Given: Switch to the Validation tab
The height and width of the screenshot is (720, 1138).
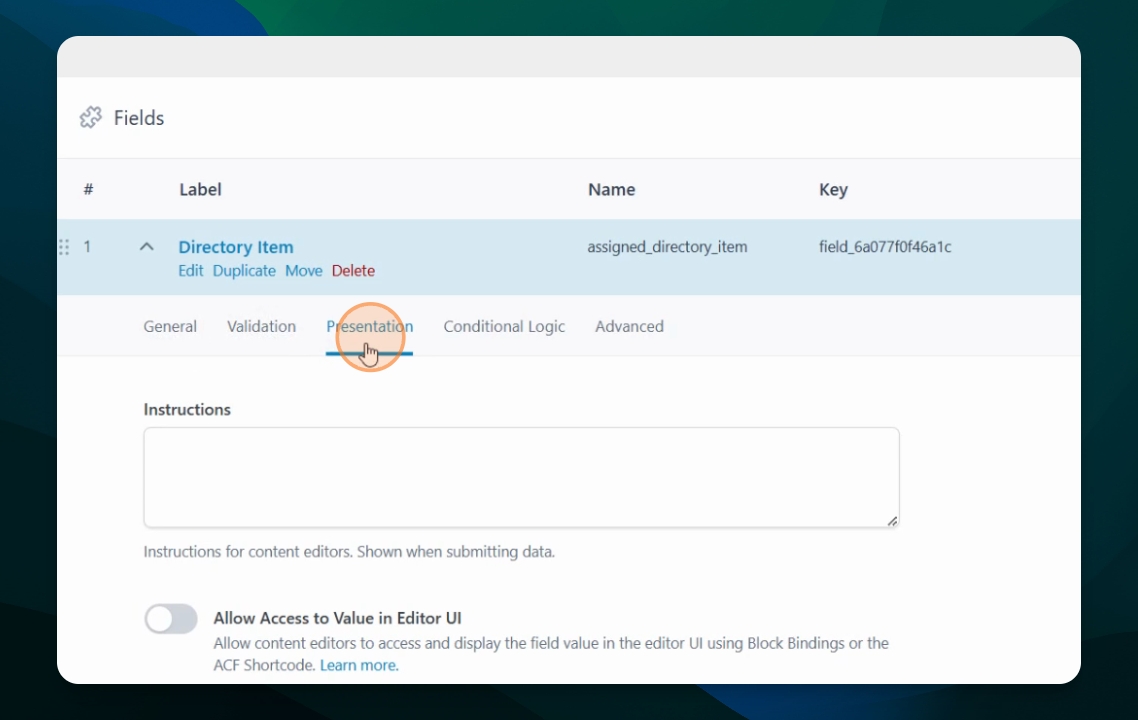Looking at the screenshot, I should pos(261,327).
